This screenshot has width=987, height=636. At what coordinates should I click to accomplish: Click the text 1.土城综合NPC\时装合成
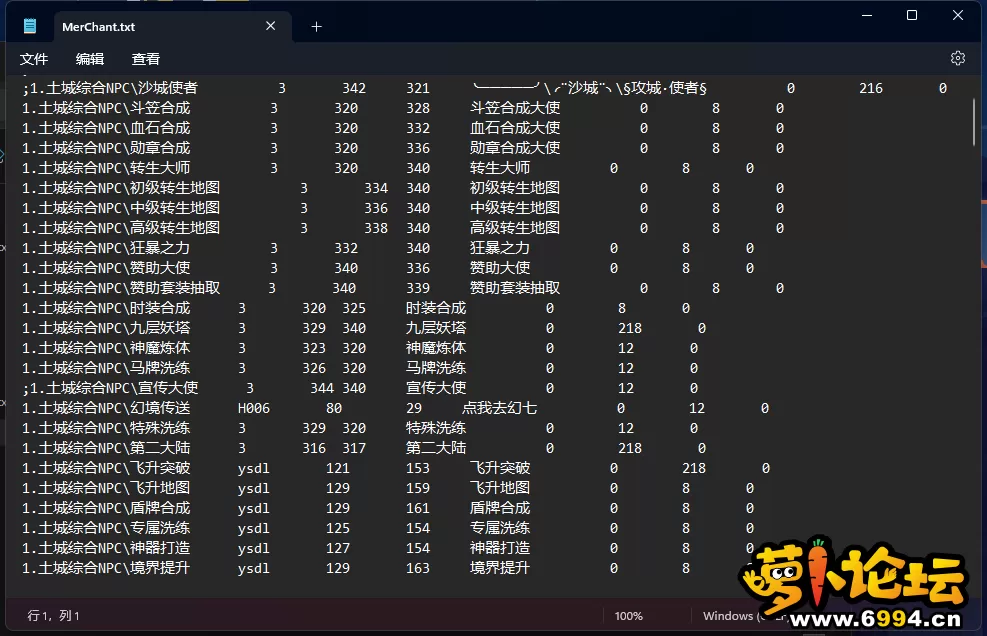click(106, 309)
